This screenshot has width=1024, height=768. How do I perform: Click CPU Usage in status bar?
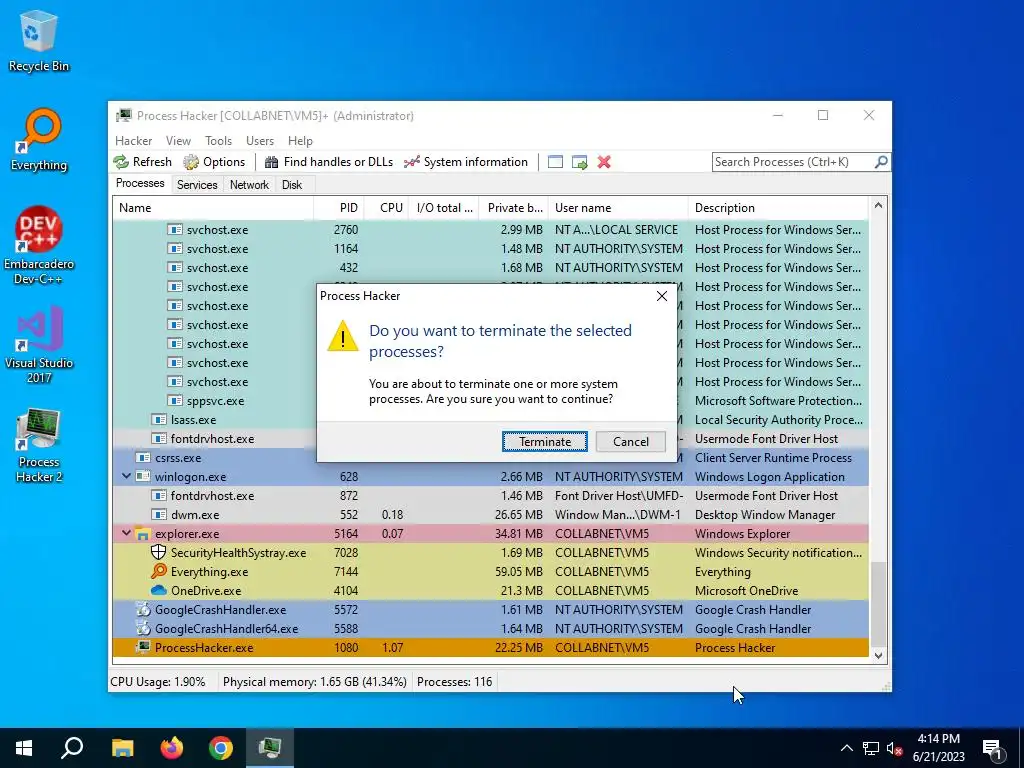tap(157, 682)
